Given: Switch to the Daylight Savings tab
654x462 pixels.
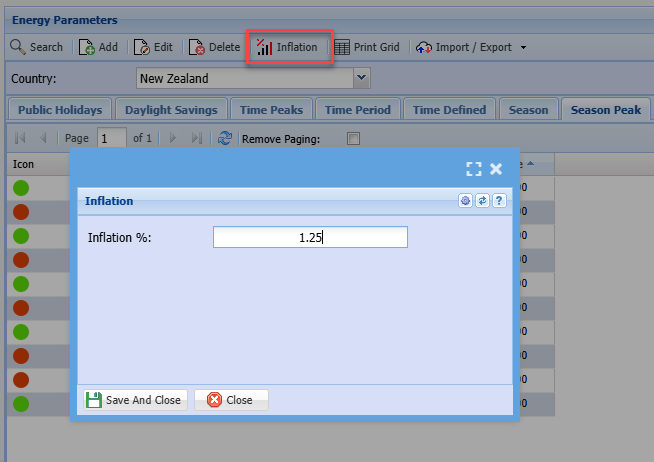Looking at the screenshot, I should click(170, 110).
